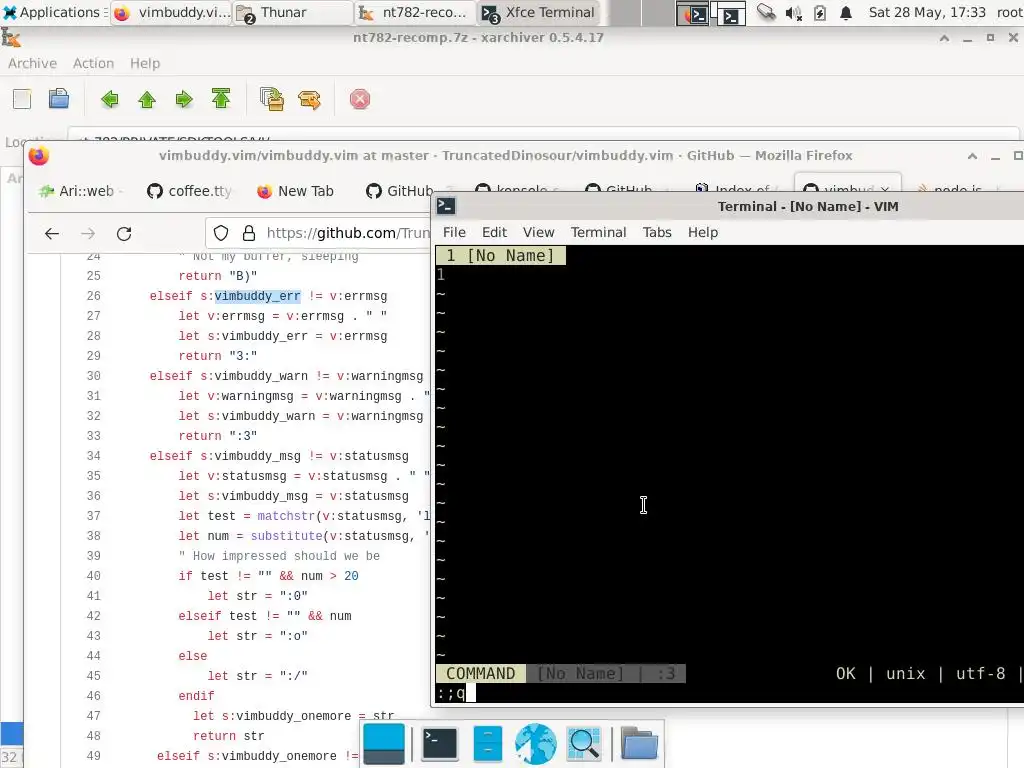Launch the web browser globe dock icon
The image size is (1024, 768).
click(536, 744)
